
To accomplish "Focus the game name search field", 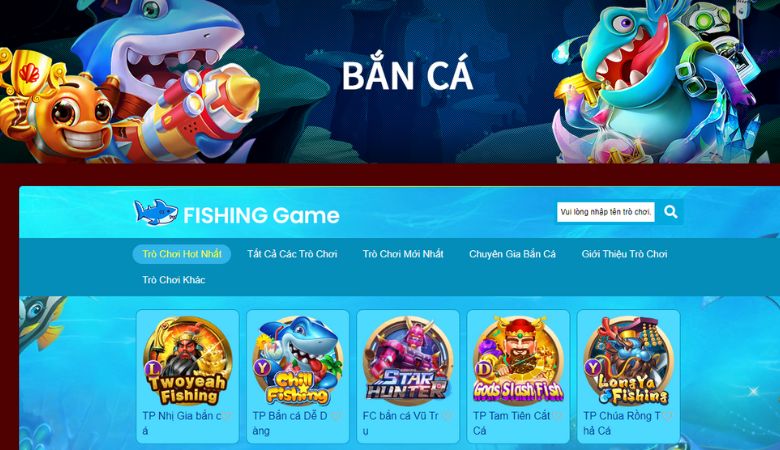I will coord(606,212).
